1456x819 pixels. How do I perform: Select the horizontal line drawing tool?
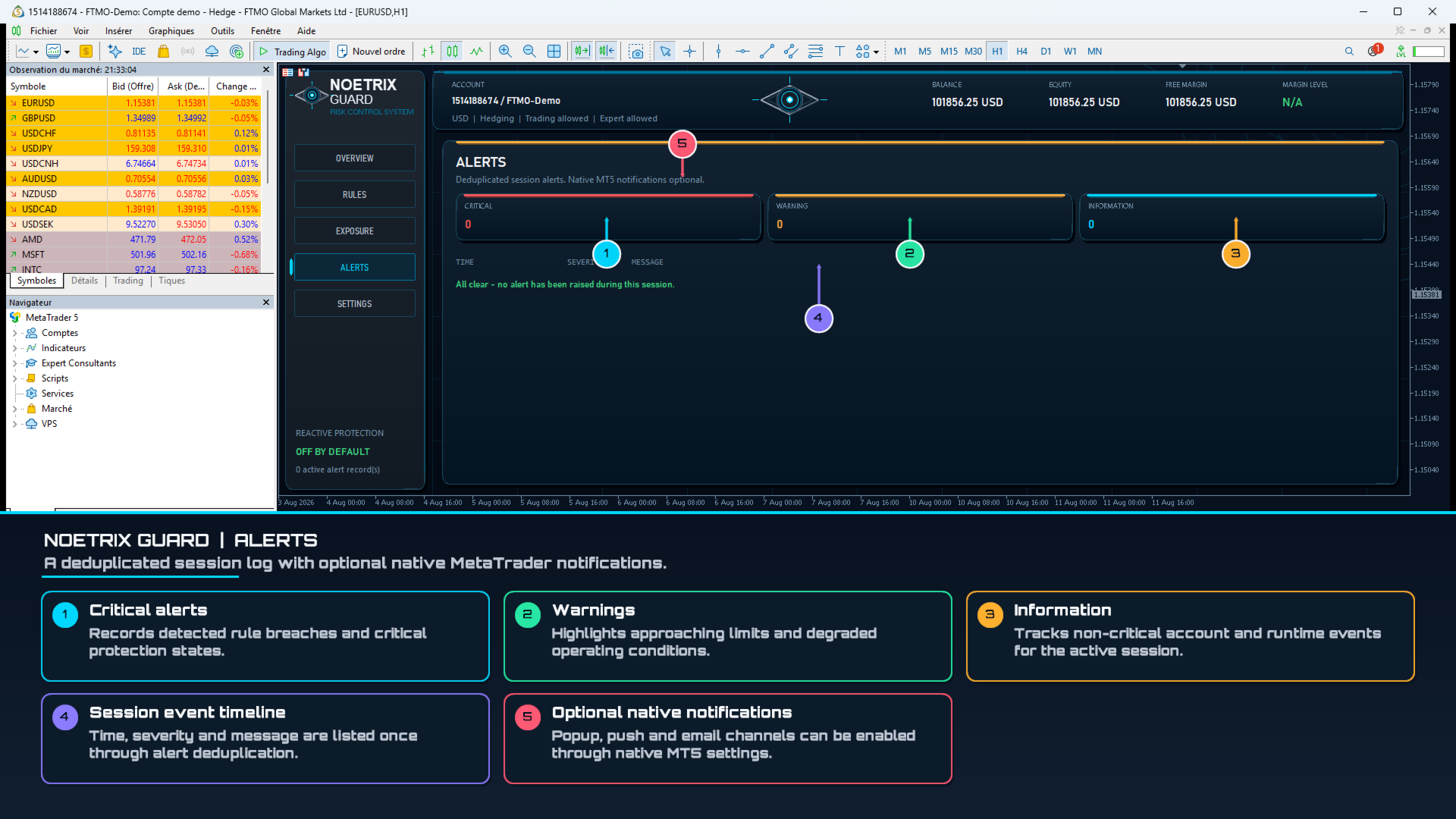(742, 52)
